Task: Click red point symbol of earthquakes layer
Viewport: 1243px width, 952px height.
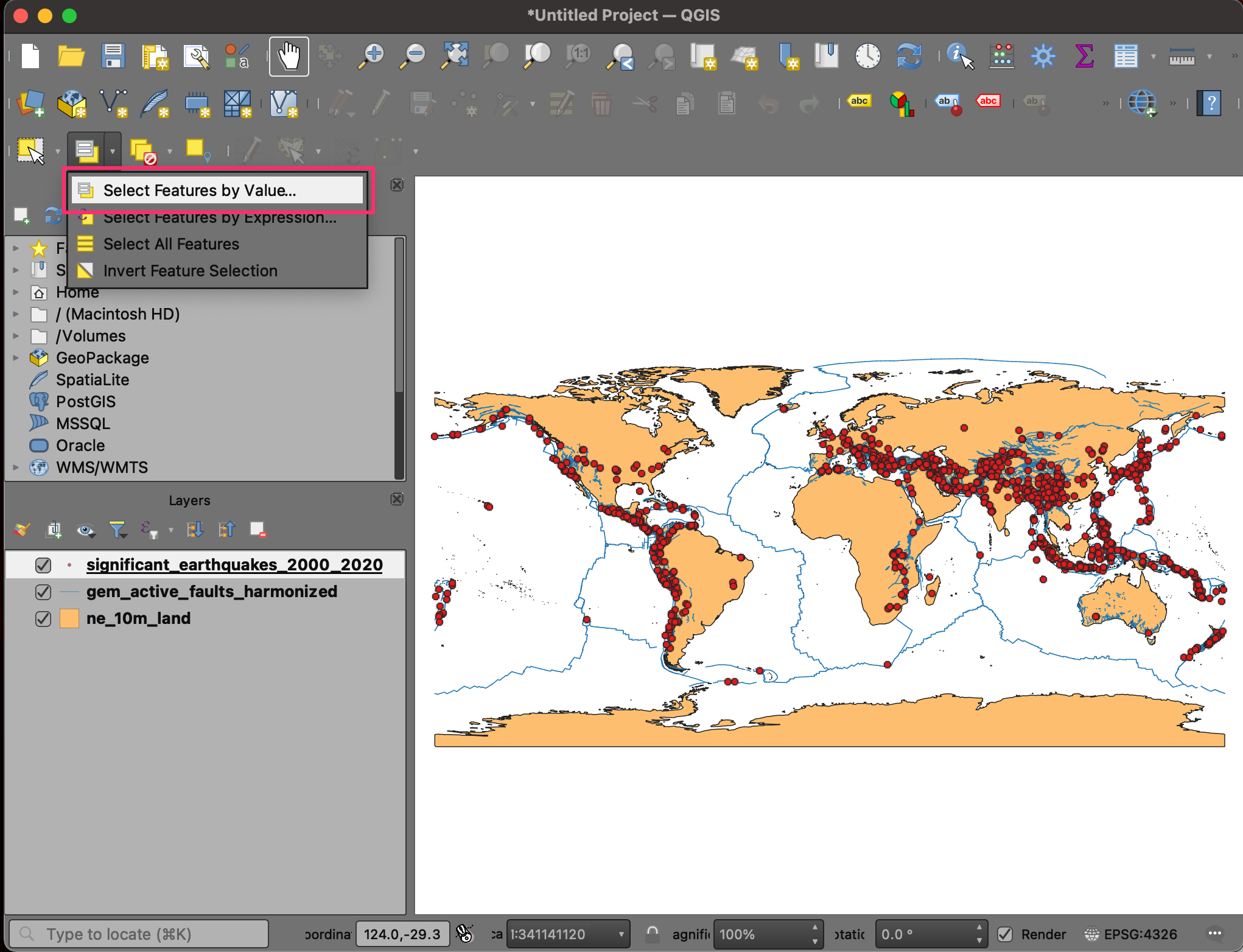Action: [x=69, y=565]
